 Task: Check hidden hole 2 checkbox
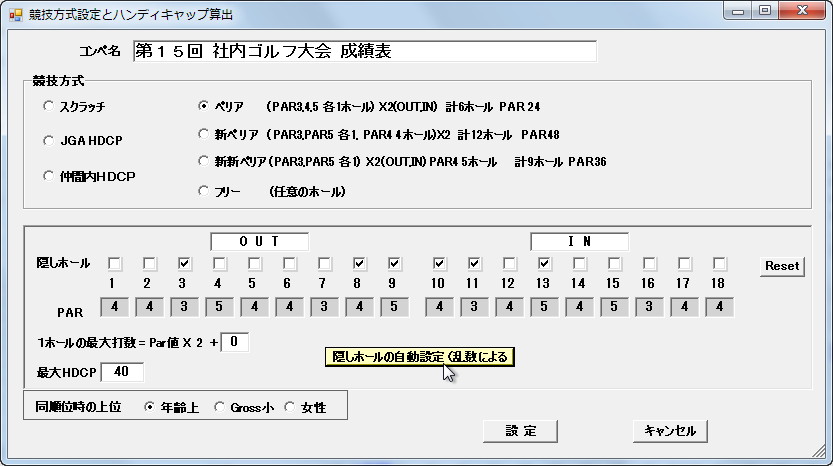(149, 264)
